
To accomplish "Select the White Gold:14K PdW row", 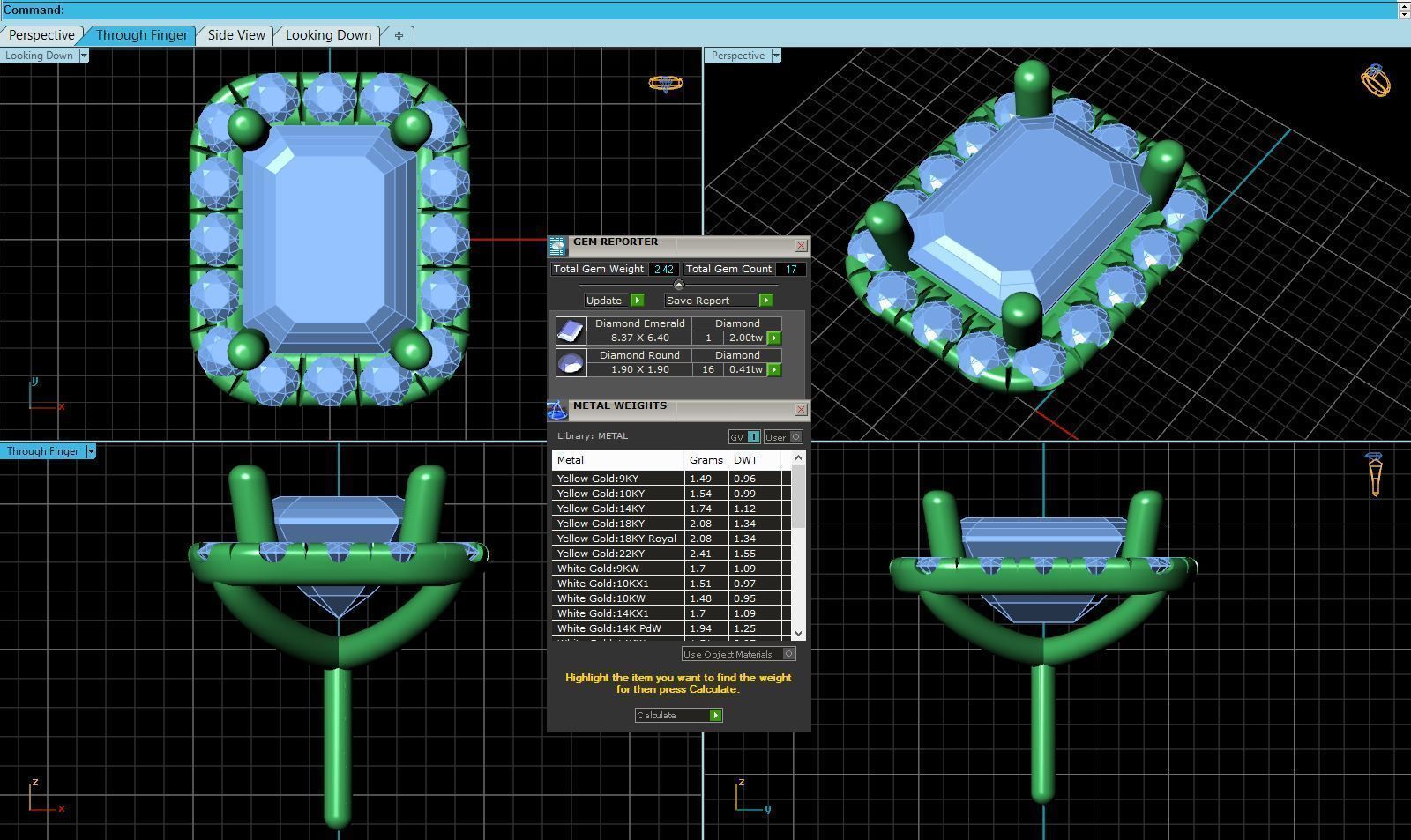I will pos(671,628).
